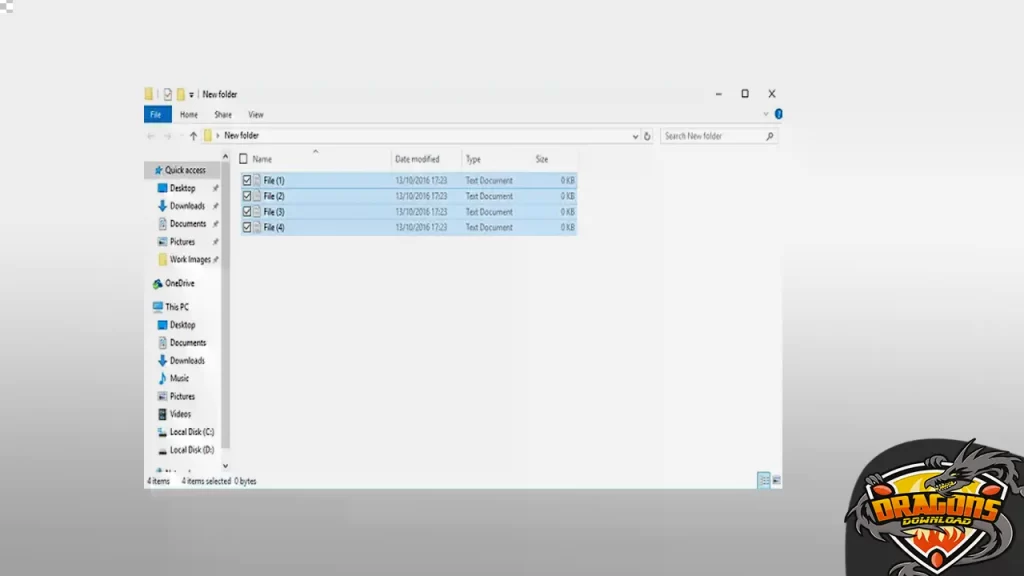Expand the ribbon with the chevron
1024x576 pixels.
pos(765,115)
